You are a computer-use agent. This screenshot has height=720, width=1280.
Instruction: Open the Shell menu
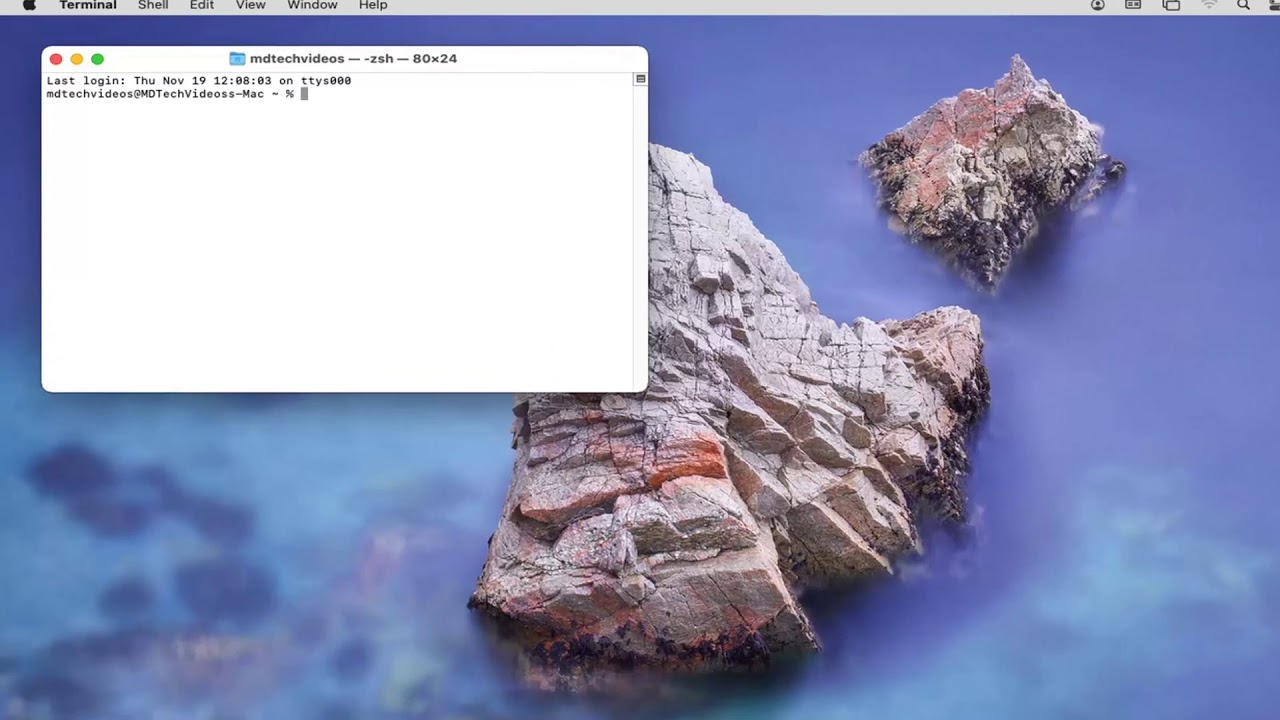coord(153,5)
